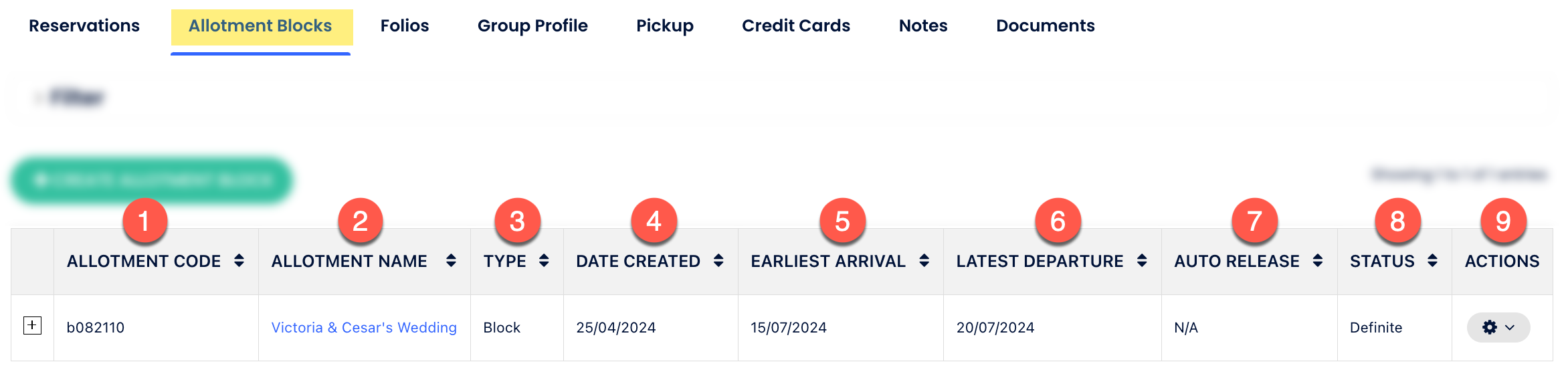Sort by Auto Release arrows
Screen dimensions: 1568x376
[1317, 261]
